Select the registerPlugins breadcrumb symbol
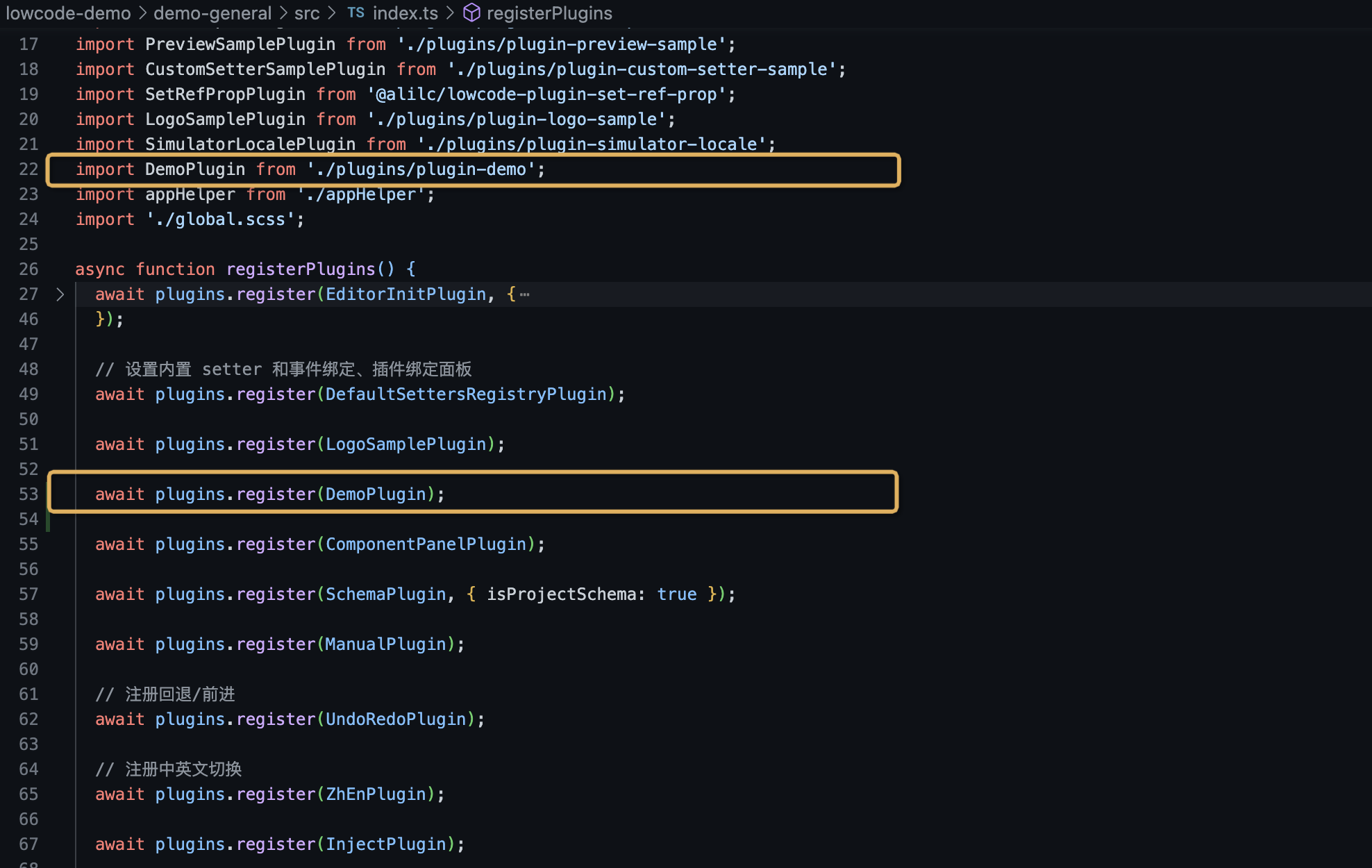Screen dimensions: 1372x868 [x=549, y=12]
